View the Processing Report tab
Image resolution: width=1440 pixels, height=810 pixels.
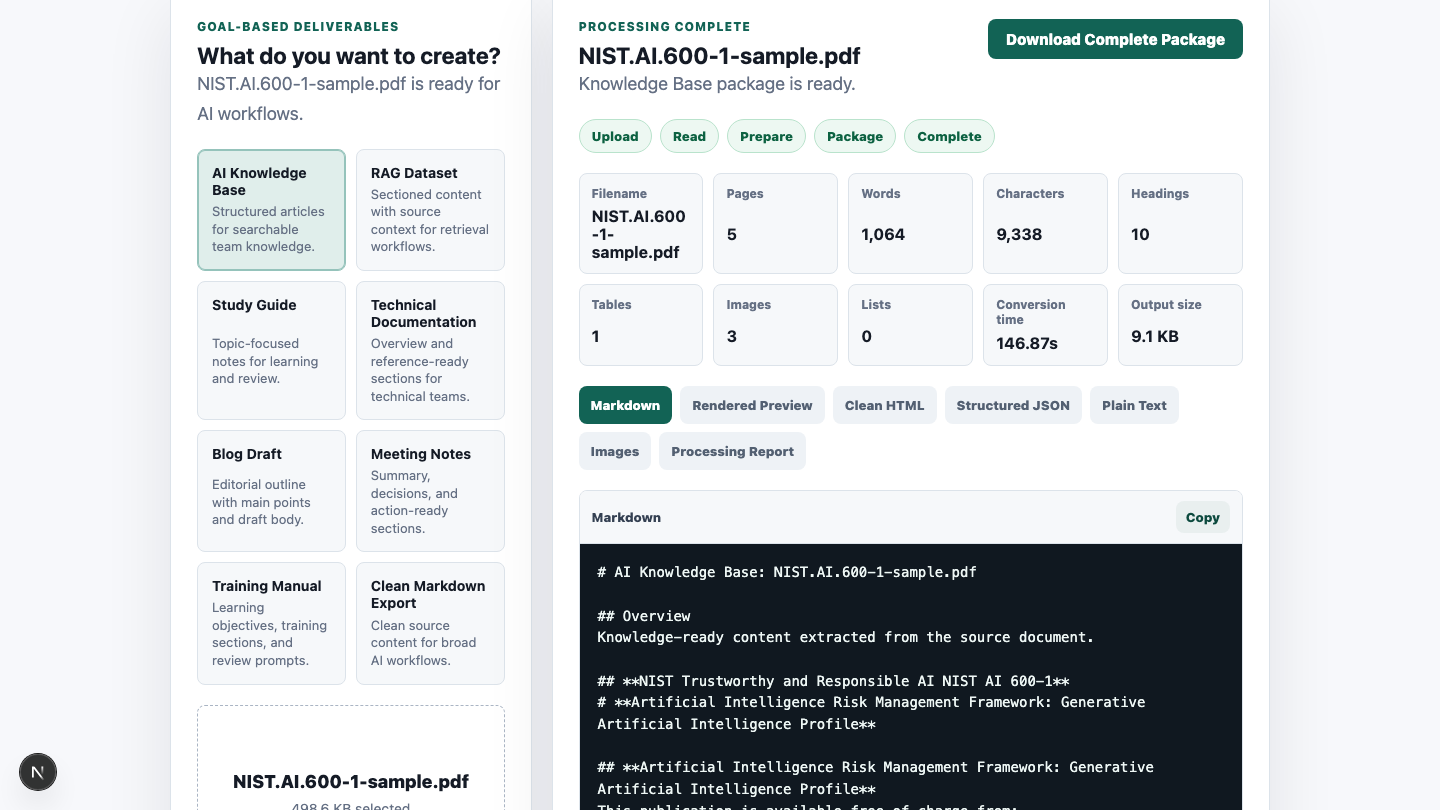coord(732,451)
